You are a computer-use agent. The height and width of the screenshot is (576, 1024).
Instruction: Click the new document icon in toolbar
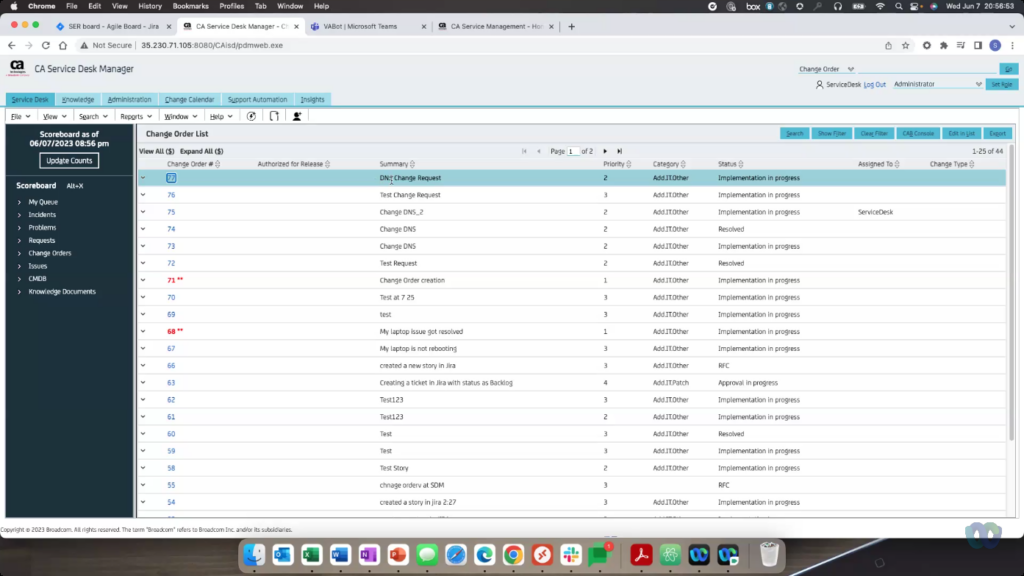[274, 116]
